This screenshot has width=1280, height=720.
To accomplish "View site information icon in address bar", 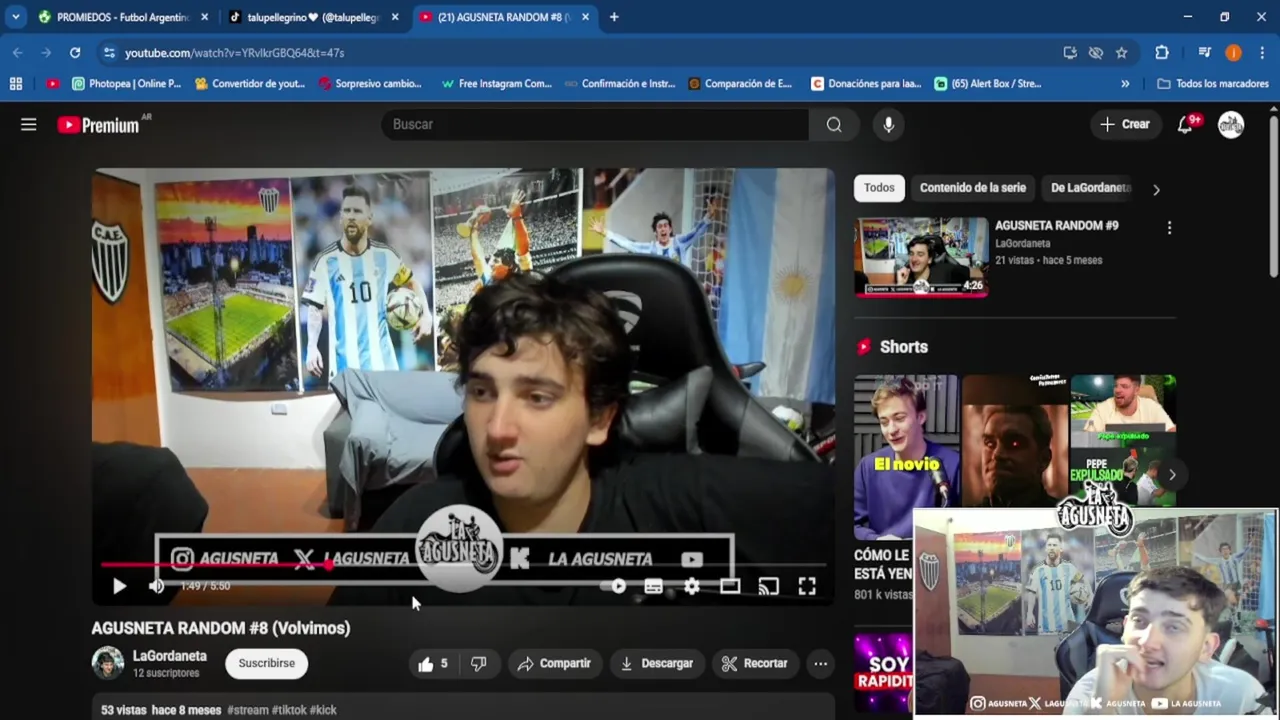I will (109, 53).
